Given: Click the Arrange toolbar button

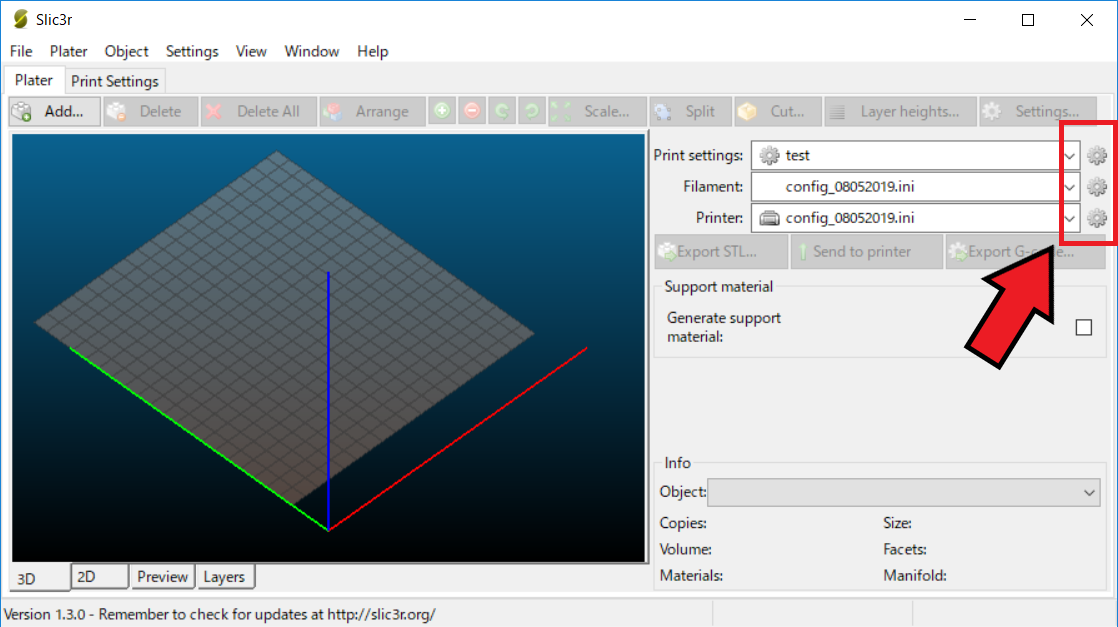Looking at the screenshot, I should click(372, 111).
